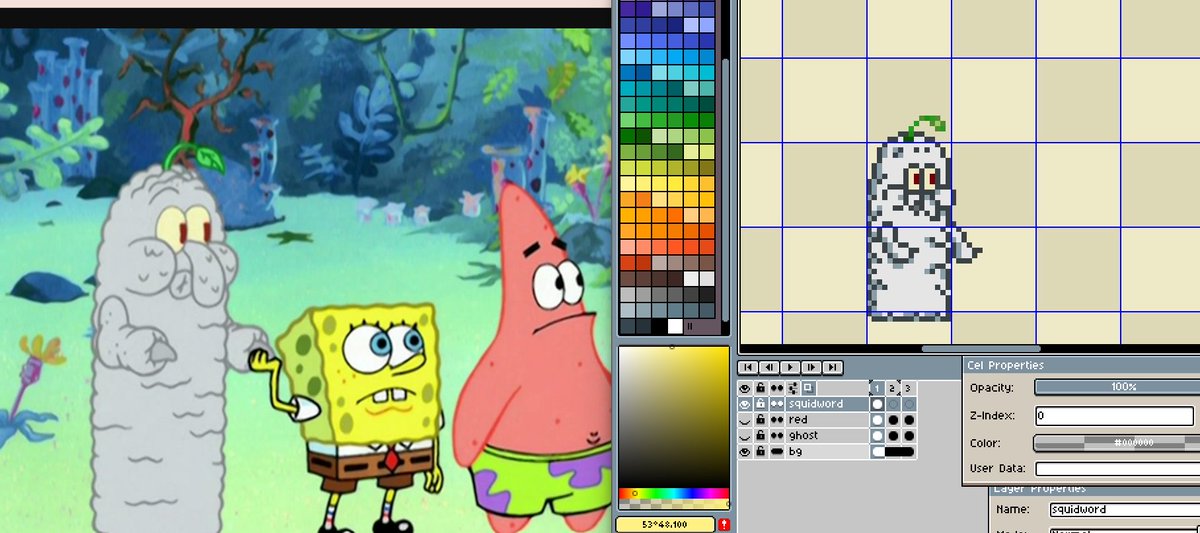Select frame 2 header
Screen dimensions: 1200x533
tap(893, 388)
